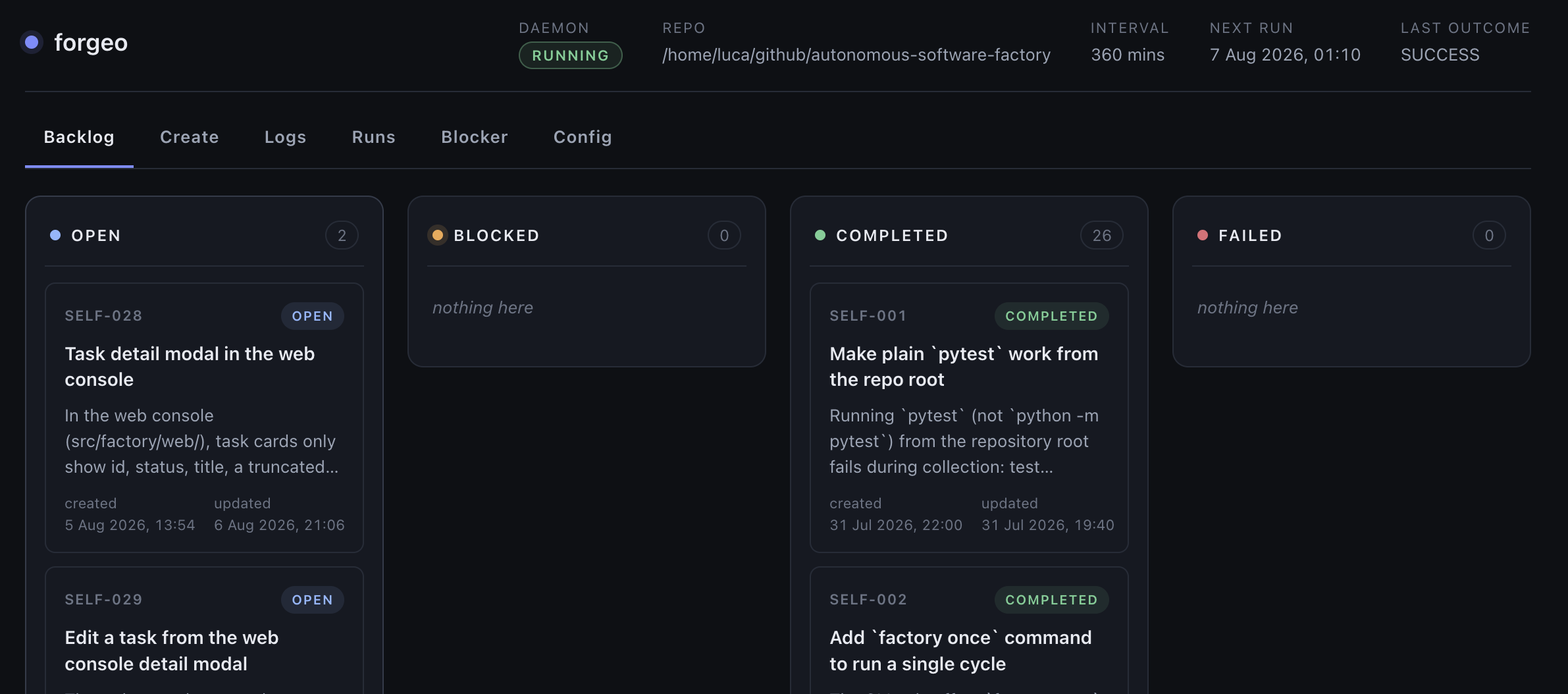Click the next run time 7 Aug 2026, 01:10
1568x694 pixels.
[x=1285, y=55]
